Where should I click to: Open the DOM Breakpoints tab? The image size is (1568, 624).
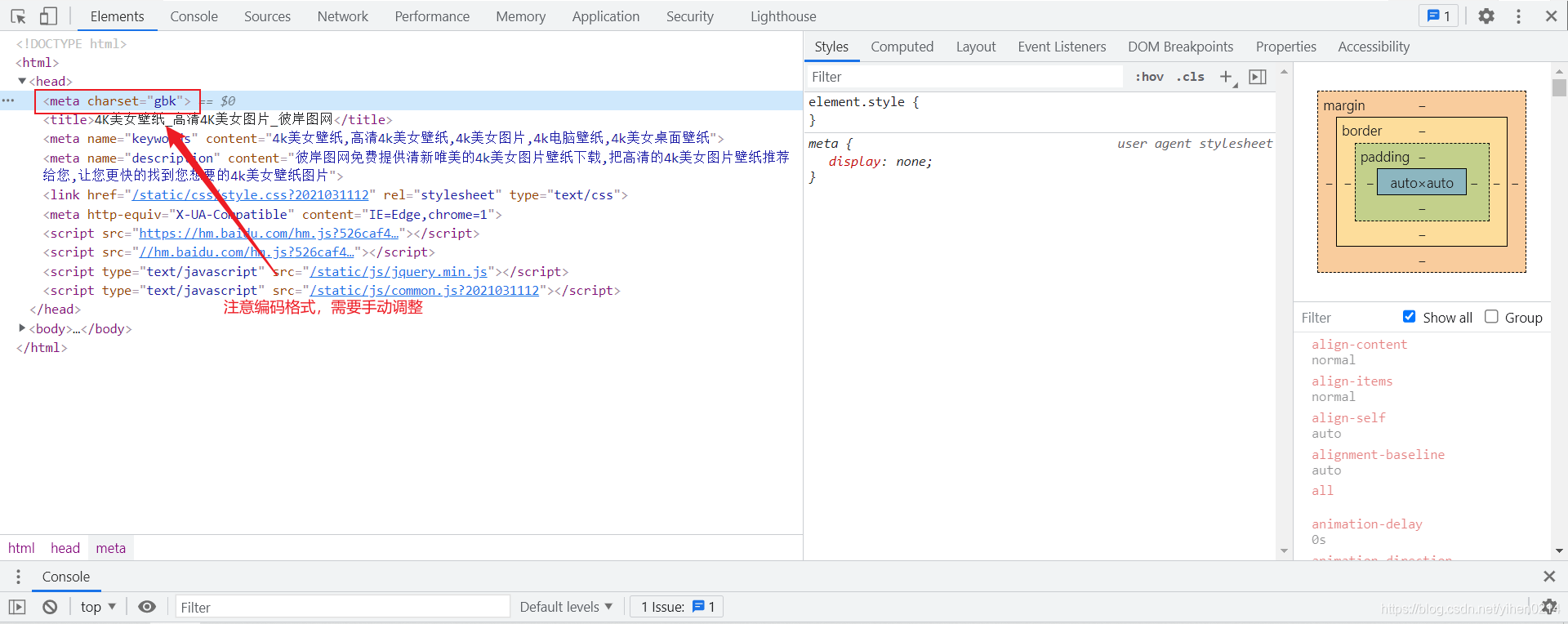pos(1180,47)
